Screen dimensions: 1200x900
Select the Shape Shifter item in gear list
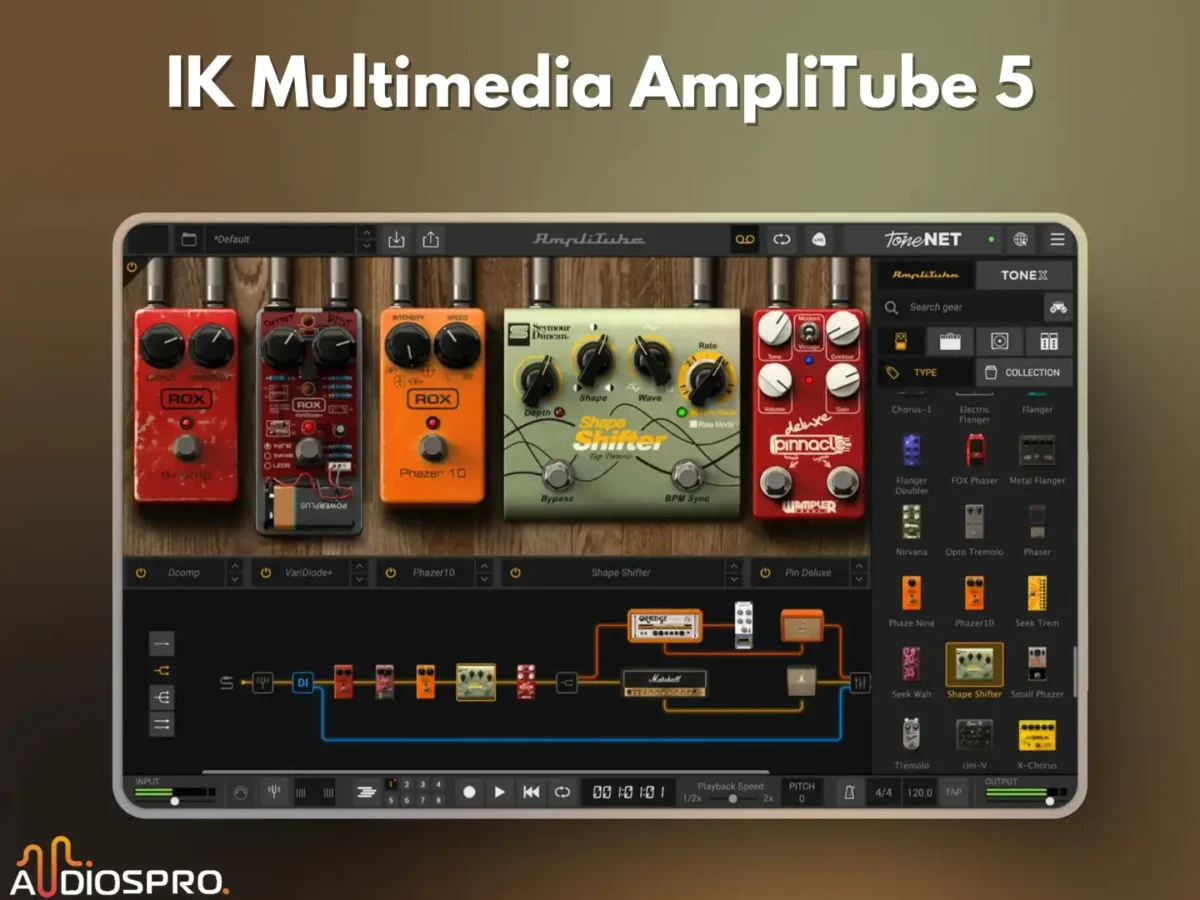pyautogui.click(x=974, y=671)
